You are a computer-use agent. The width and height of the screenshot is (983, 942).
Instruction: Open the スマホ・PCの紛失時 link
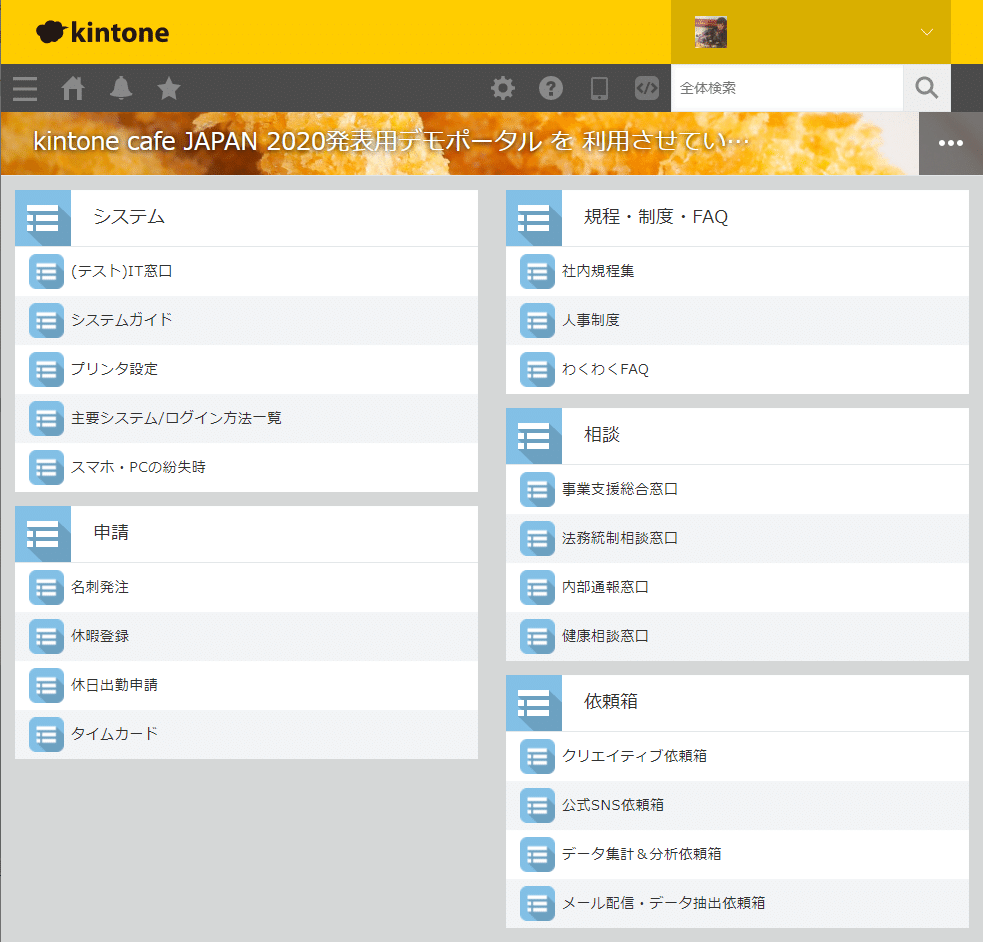(138, 467)
